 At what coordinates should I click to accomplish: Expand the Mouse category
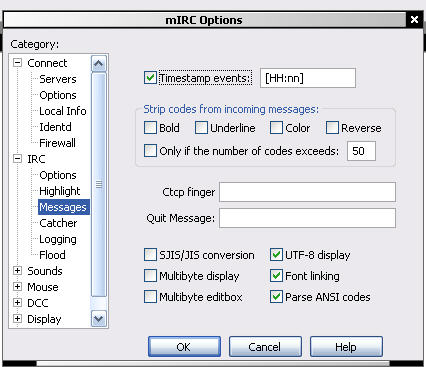17,287
